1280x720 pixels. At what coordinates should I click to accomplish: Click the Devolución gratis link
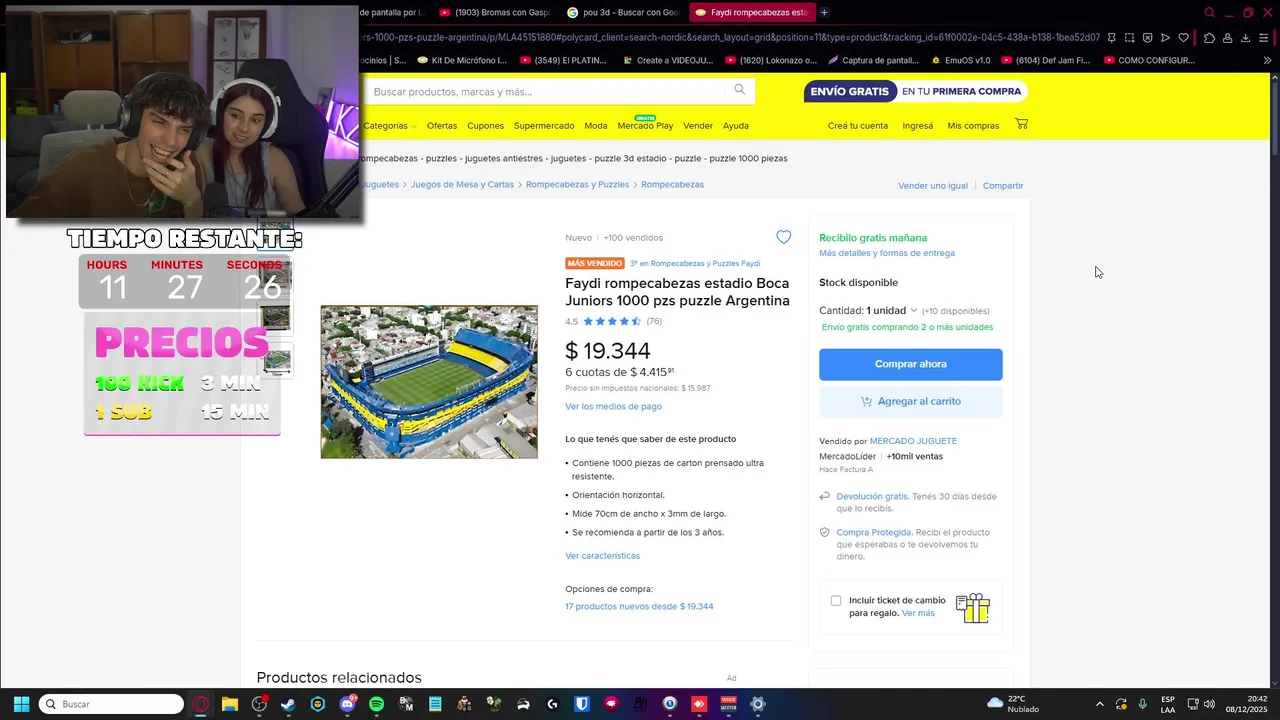(x=872, y=496)
